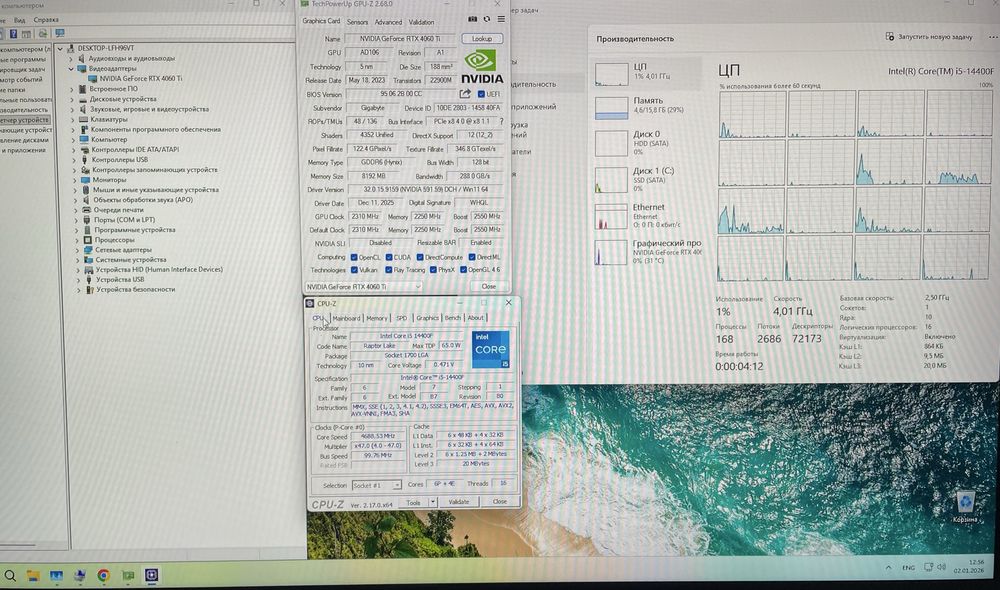Switch to the Advanced tab in GPU-Z
This screenshot has height=590, width=1000.
(388, 22)
